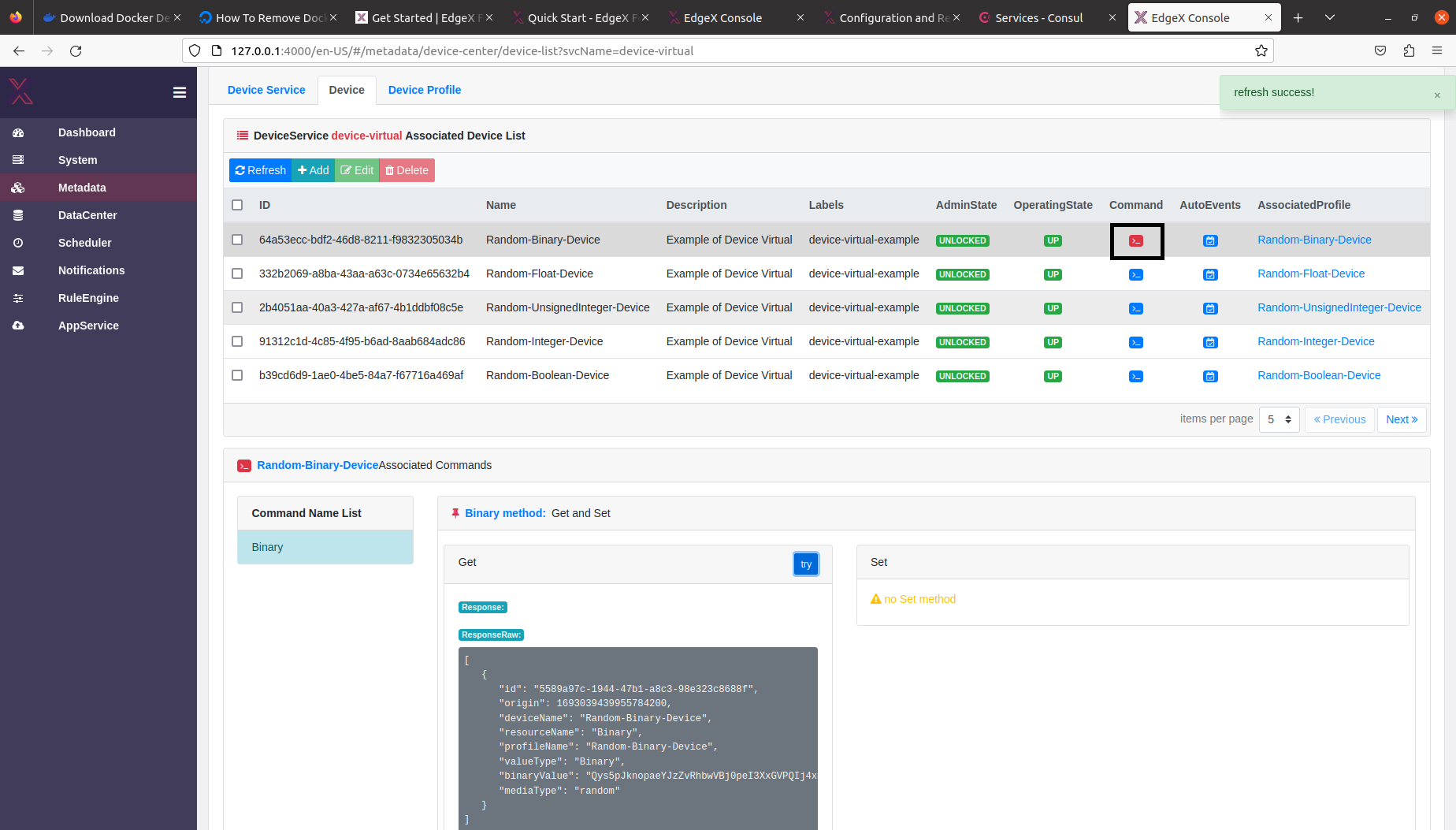
Task: Click the Notifications envelope icon in sidebar
Action: click(18, 270)
